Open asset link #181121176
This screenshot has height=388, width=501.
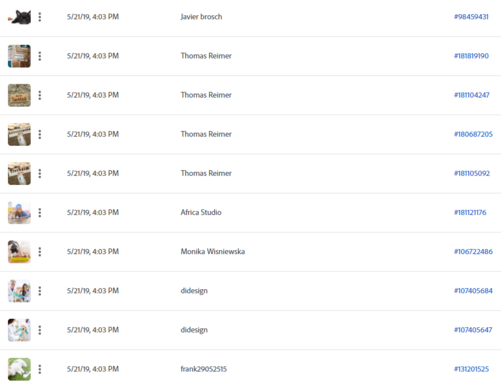click(470, 212)
